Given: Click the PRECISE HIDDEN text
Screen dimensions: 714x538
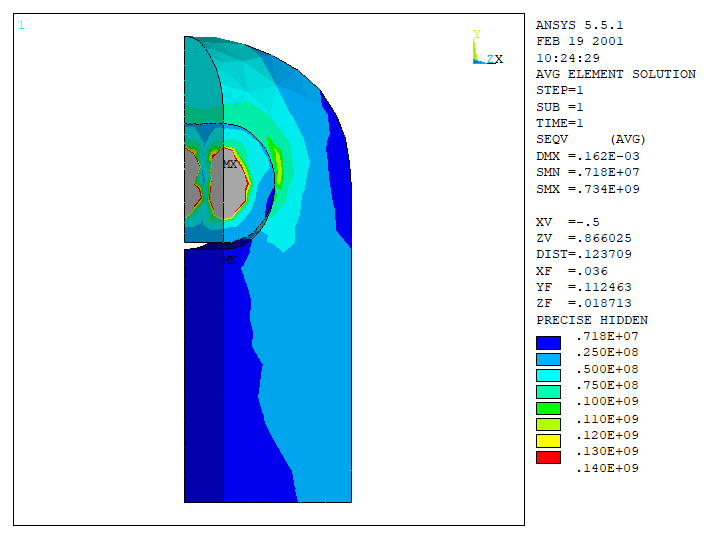Looking at the screenshot, I should 592,320.
